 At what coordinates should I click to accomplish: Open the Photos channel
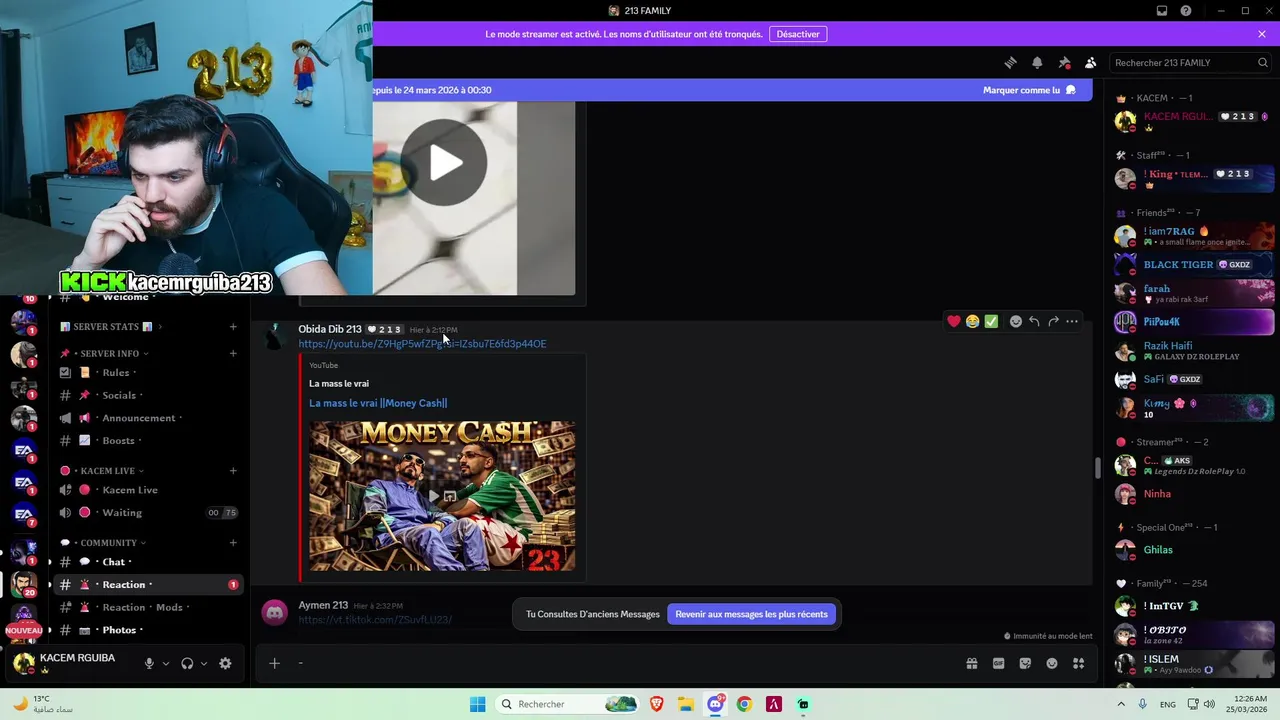pyautogui.click(x=150, y=630)
